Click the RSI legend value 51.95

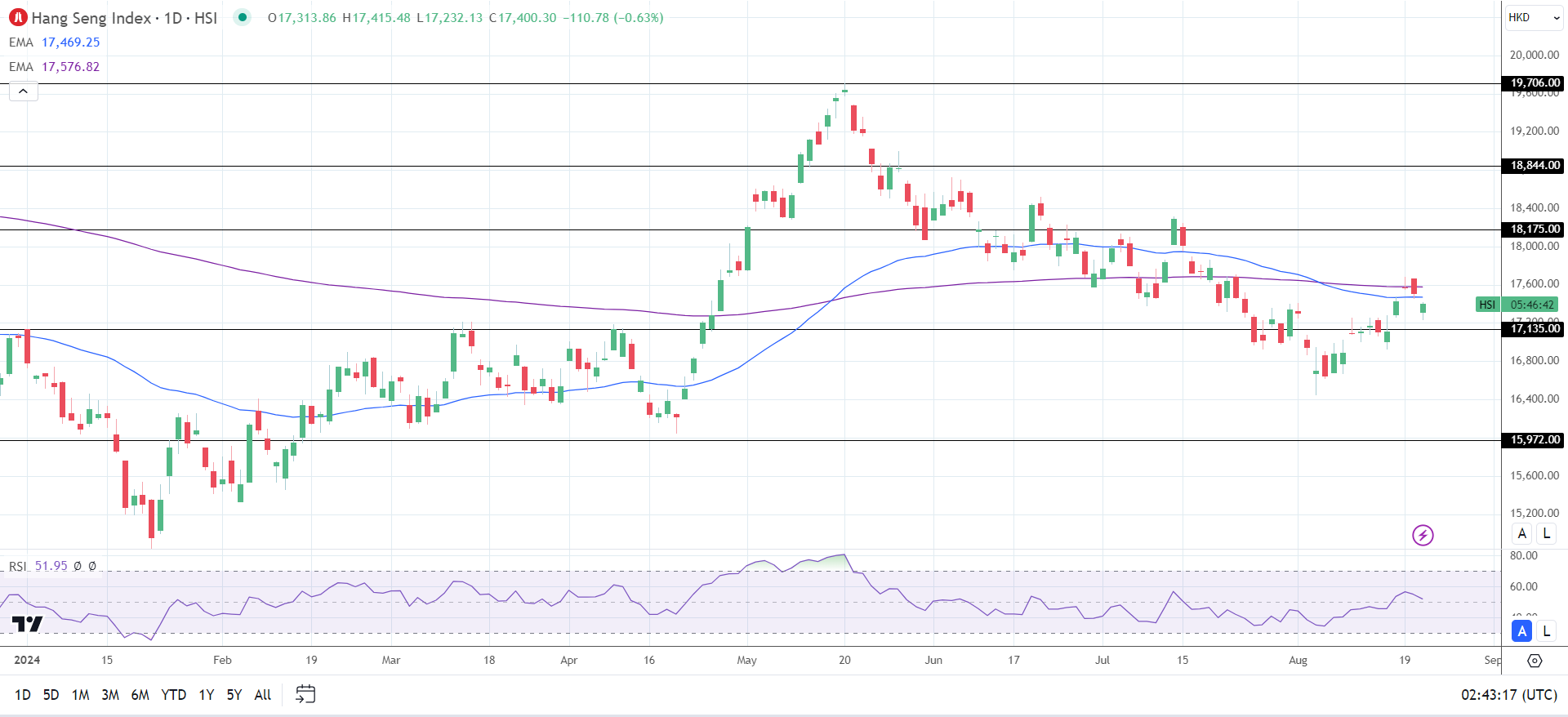pos(51,566)
